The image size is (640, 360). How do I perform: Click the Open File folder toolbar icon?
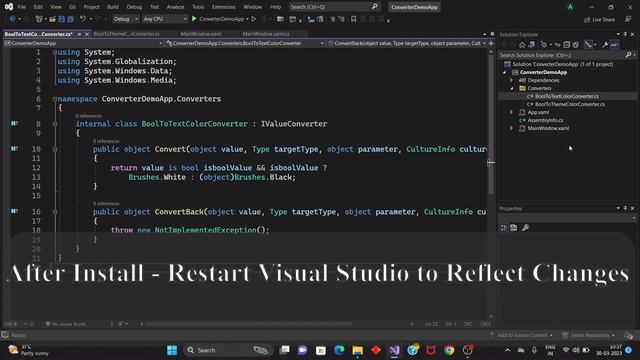[x=52, y=19]
